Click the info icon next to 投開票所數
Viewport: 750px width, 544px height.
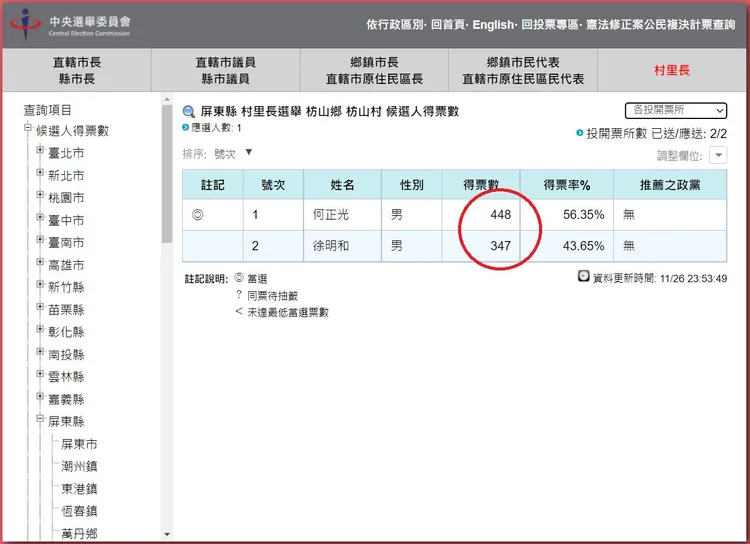pos(579,133)
